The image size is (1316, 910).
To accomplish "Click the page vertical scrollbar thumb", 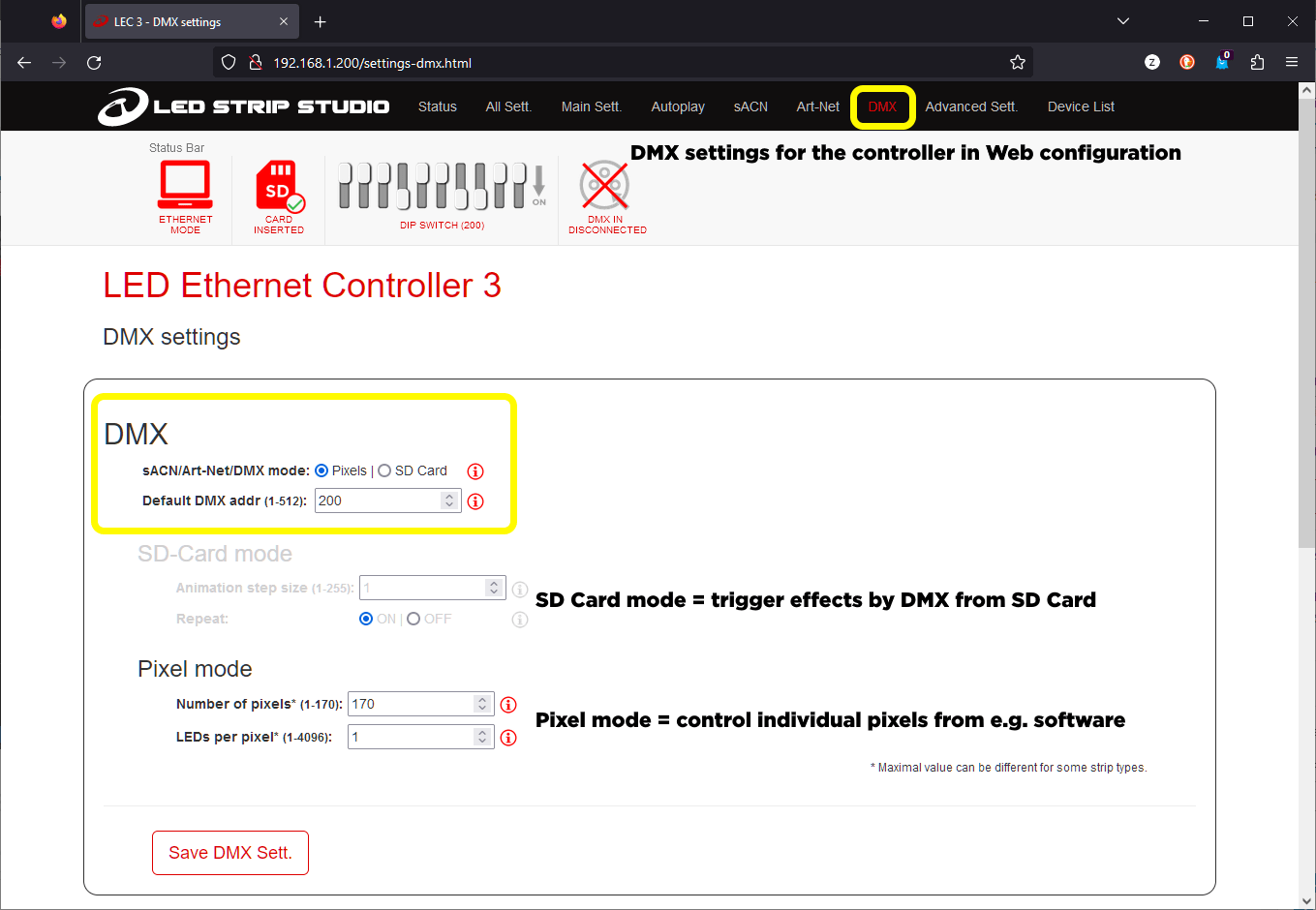I will click(1306, 321).
